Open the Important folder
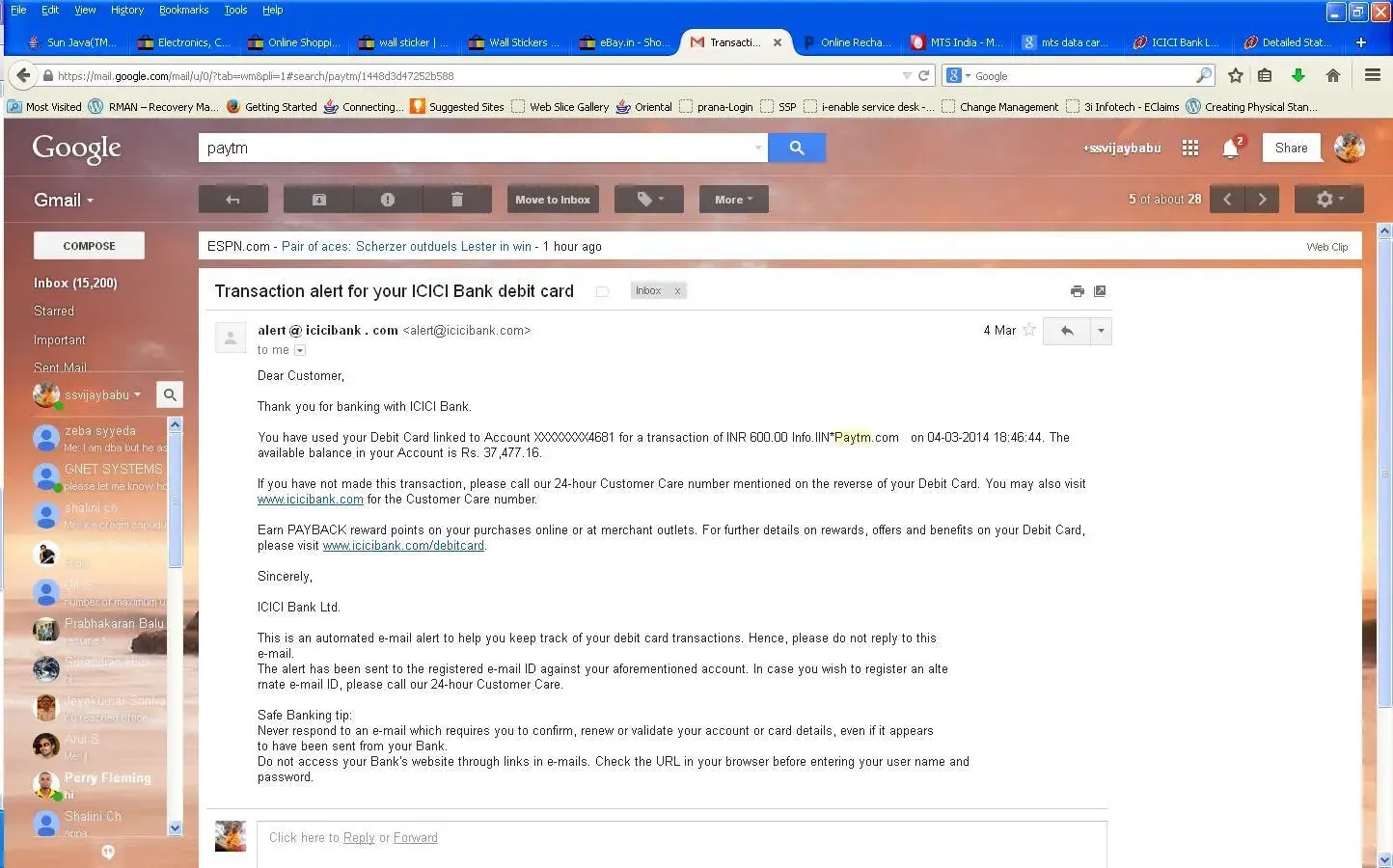1393x868 pixels. [x=60, y=340]
